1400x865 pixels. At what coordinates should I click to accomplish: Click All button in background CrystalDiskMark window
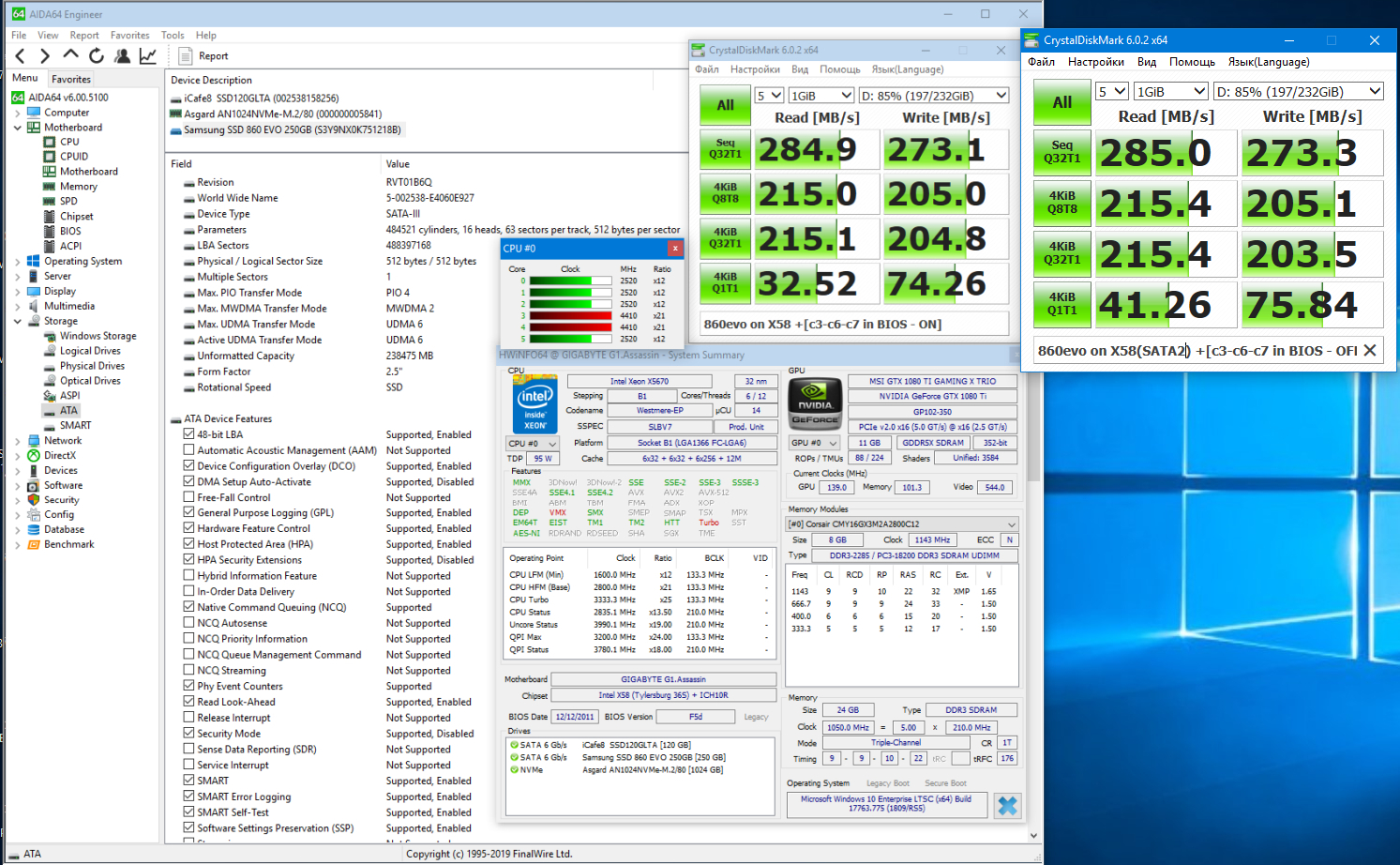(725, 105)
